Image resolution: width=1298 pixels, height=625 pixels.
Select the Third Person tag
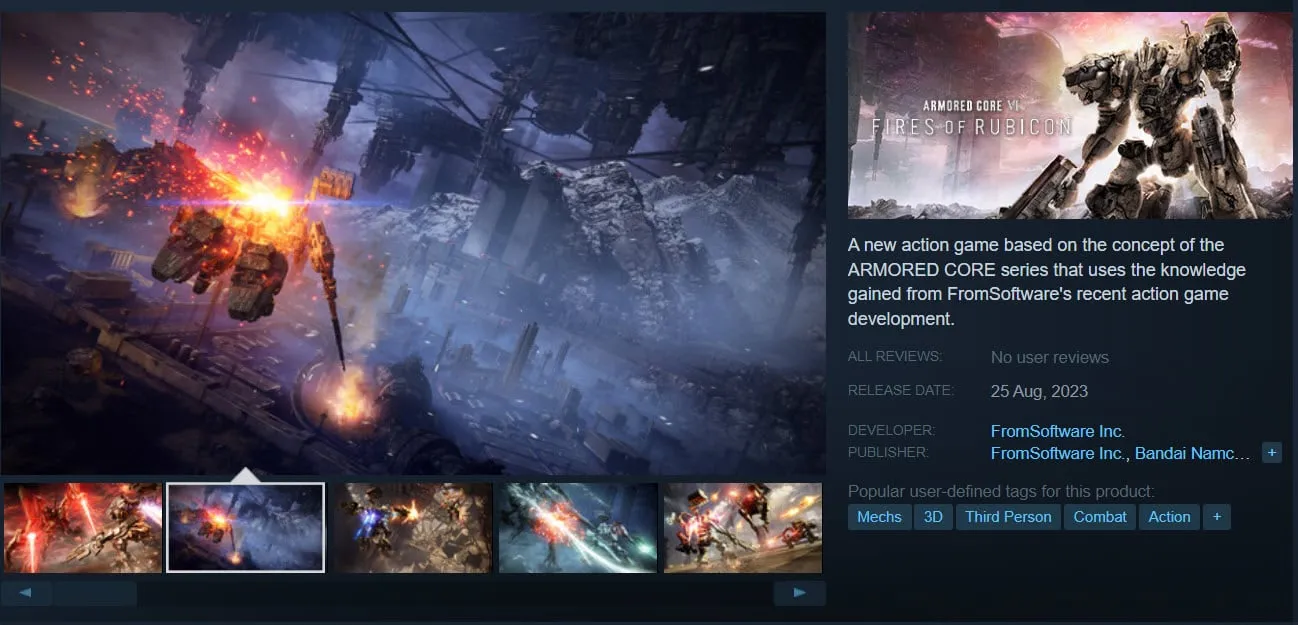click(x=1008, y=517)
